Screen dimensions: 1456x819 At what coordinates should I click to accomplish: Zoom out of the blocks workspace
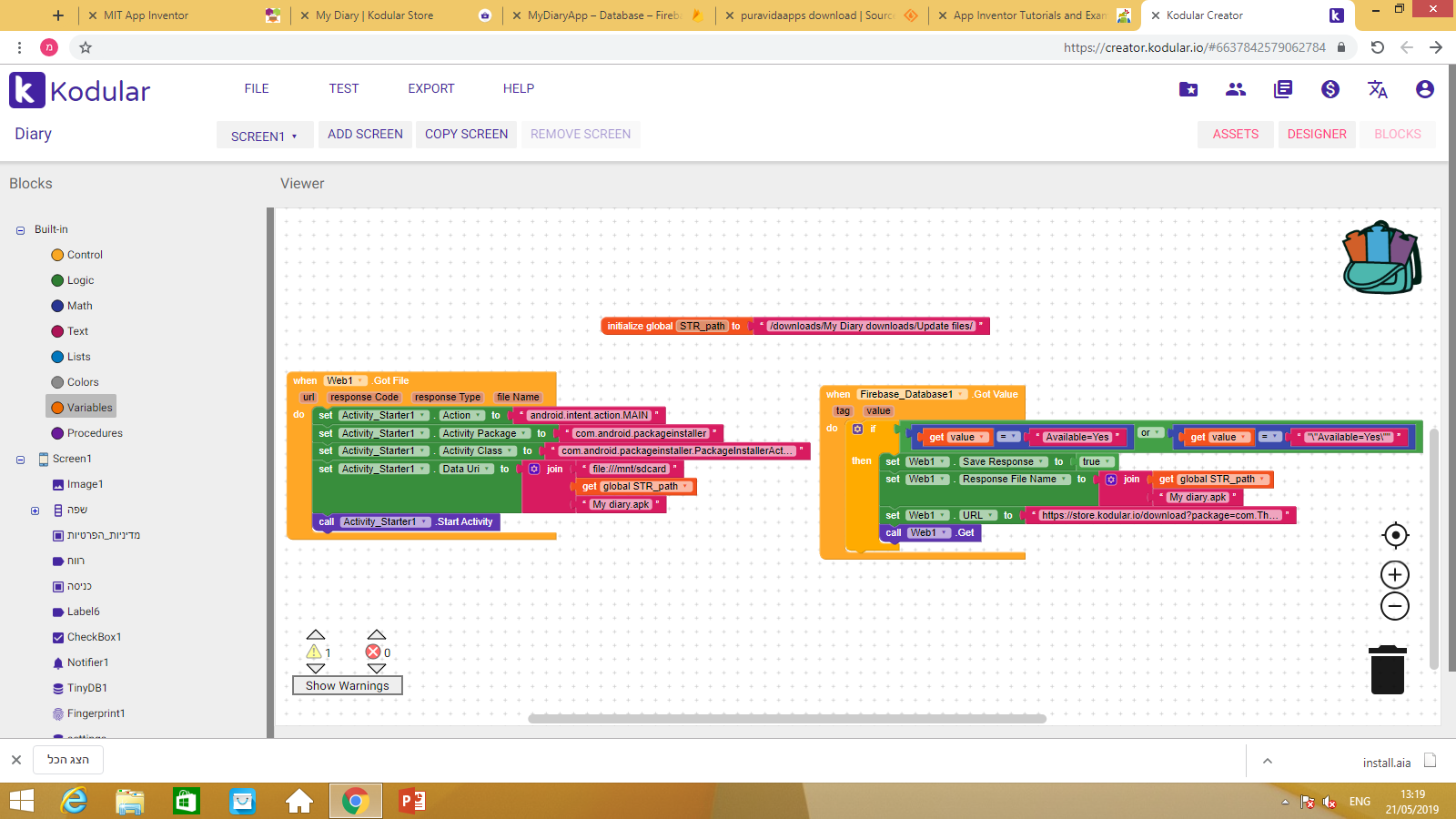coord(1395,606)
